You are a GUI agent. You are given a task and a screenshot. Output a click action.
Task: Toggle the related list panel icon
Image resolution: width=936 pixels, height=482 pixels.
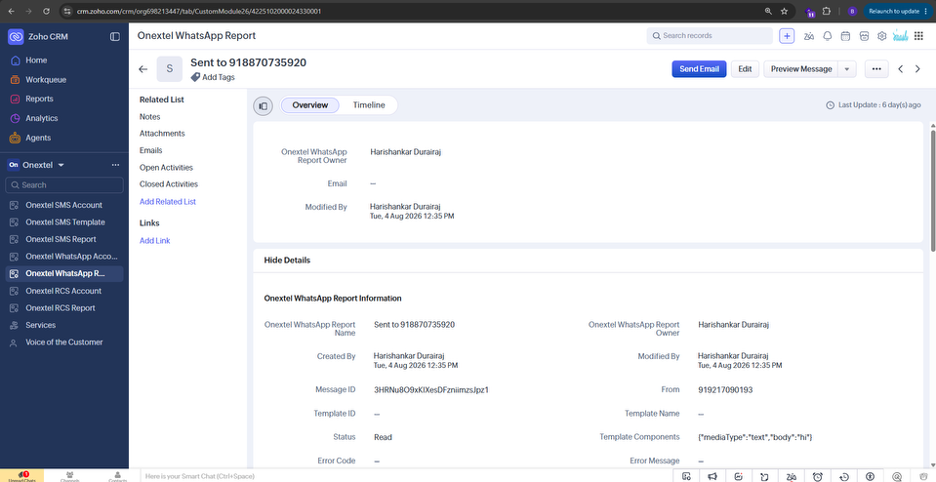263,106
